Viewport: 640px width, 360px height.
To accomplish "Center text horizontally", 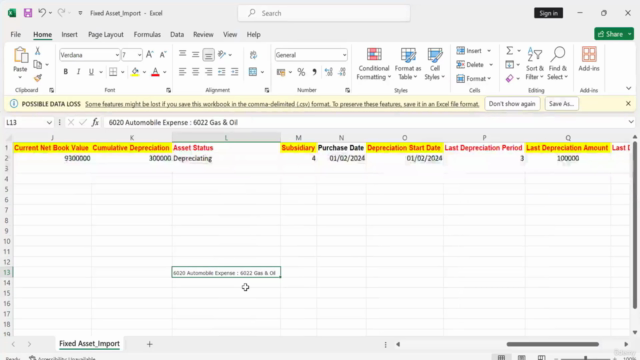I will (x=196, y=72).
